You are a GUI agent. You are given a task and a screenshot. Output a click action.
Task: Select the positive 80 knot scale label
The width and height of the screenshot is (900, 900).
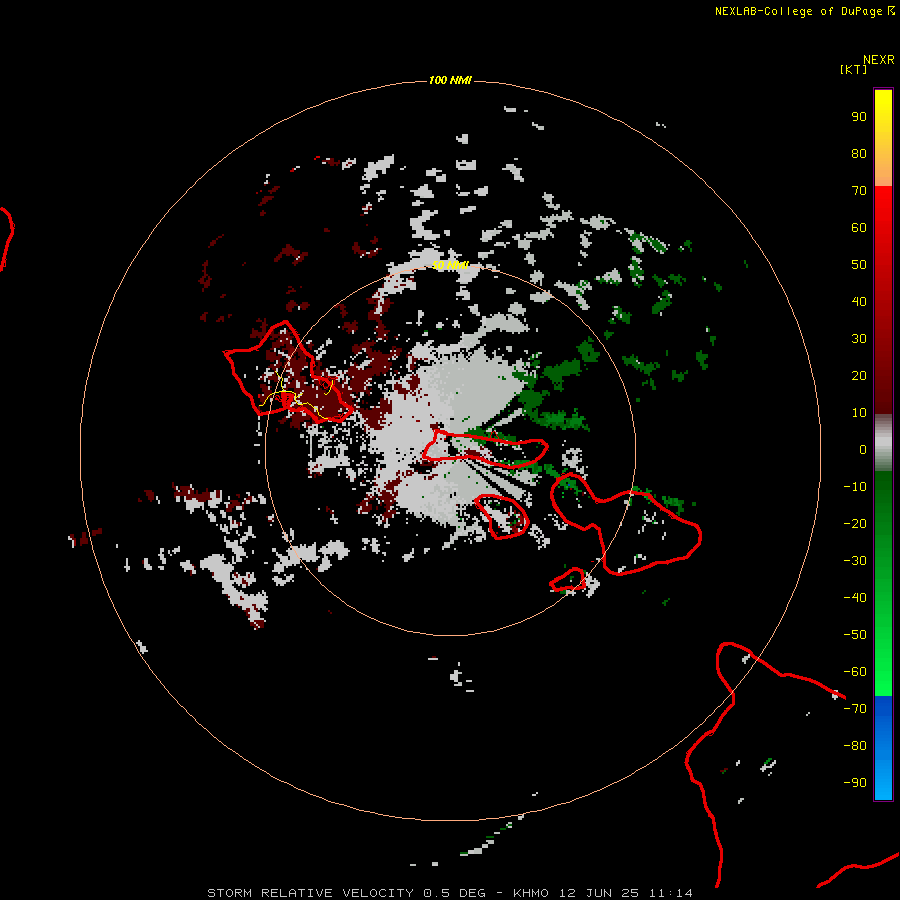[x=859, y=153]
